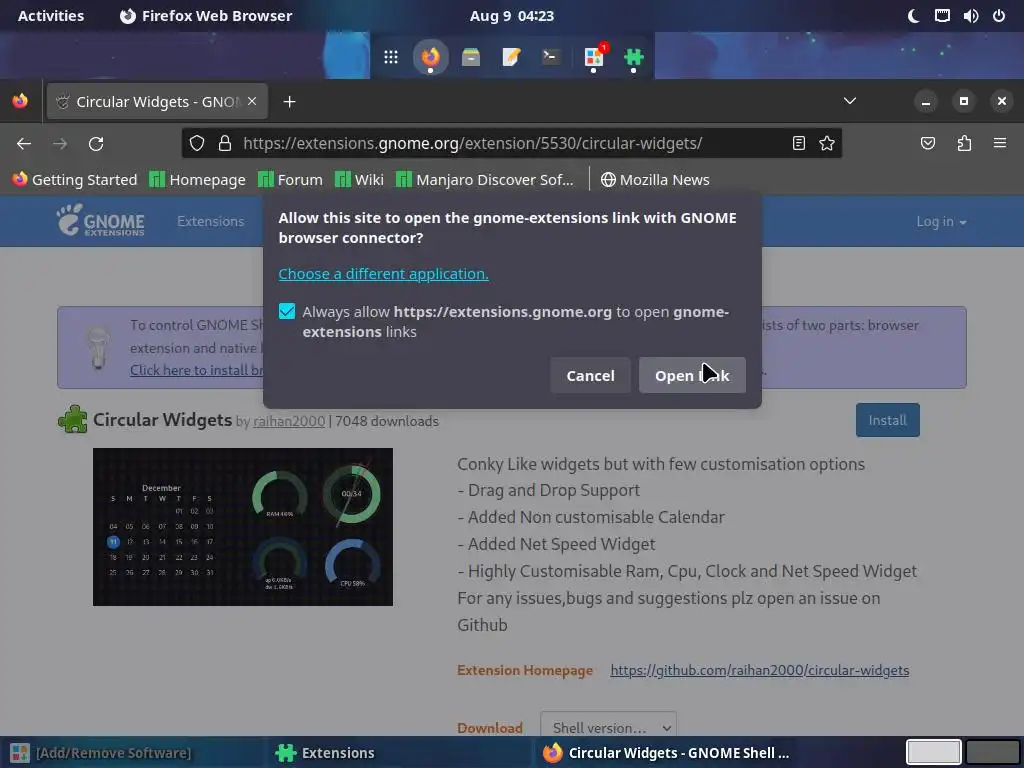Click Cancel in the dialog

(x=590, y=376)
